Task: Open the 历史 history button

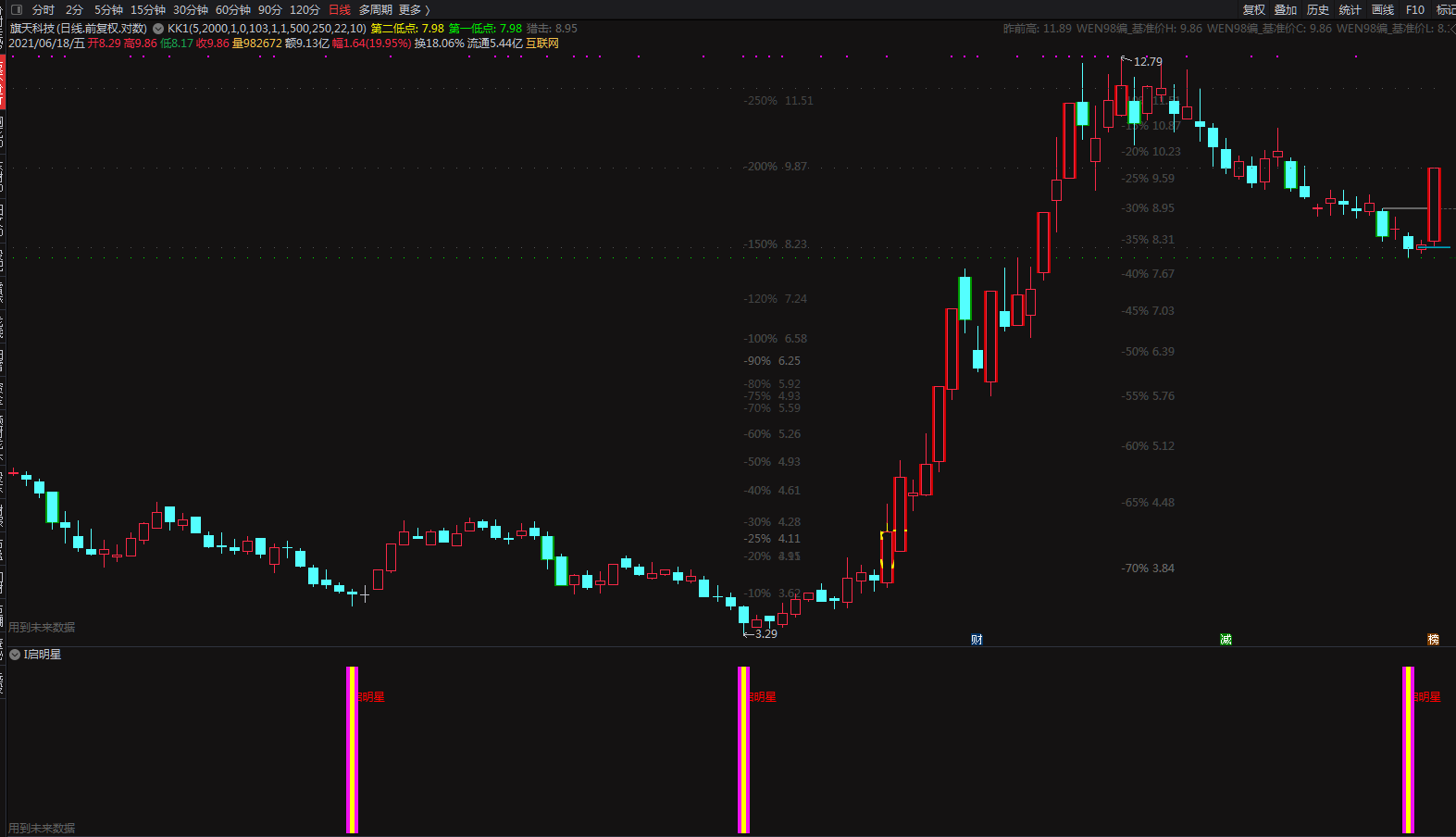Action: pos(1318,9)
